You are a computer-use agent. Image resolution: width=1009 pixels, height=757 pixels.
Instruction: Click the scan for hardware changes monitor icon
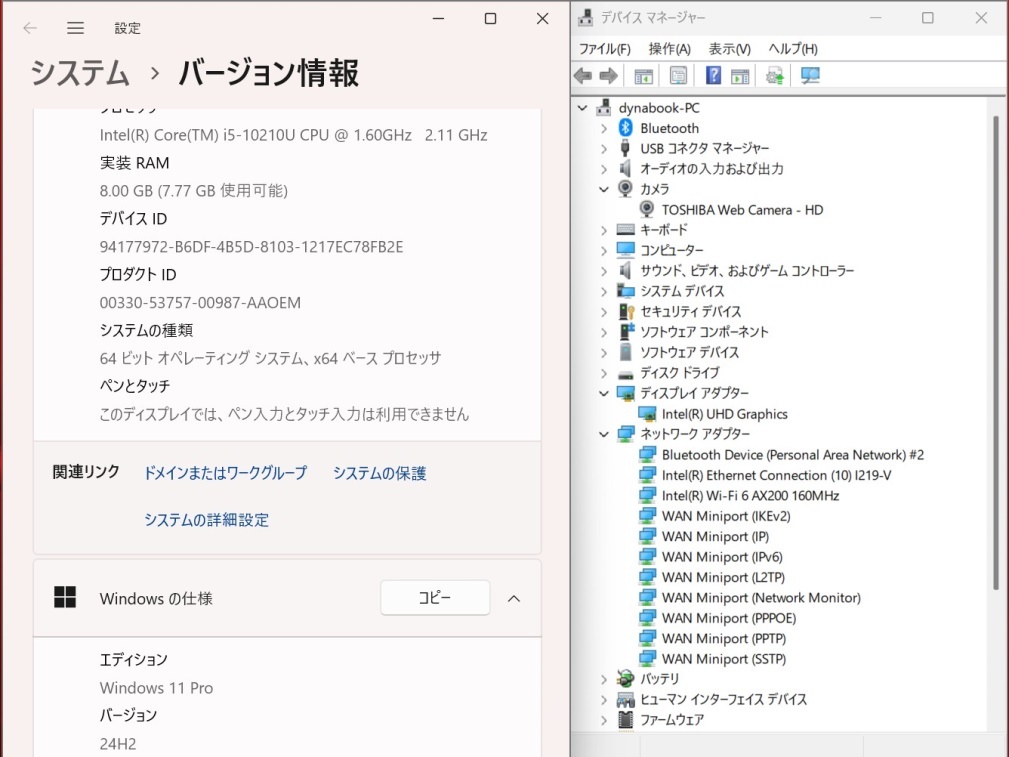point(810,76)
